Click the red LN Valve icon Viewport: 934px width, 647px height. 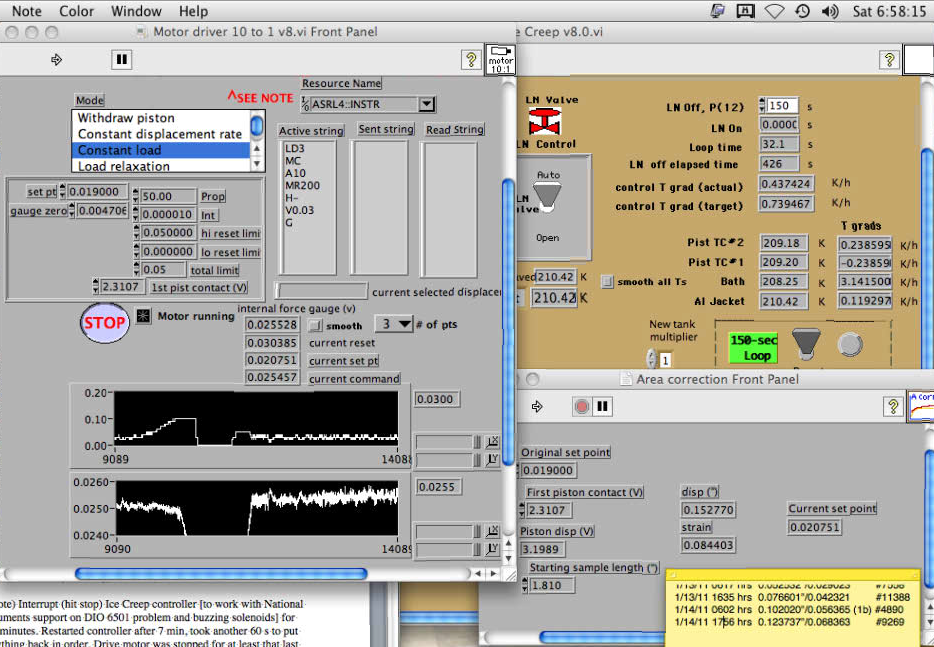(x=543, y=122)
